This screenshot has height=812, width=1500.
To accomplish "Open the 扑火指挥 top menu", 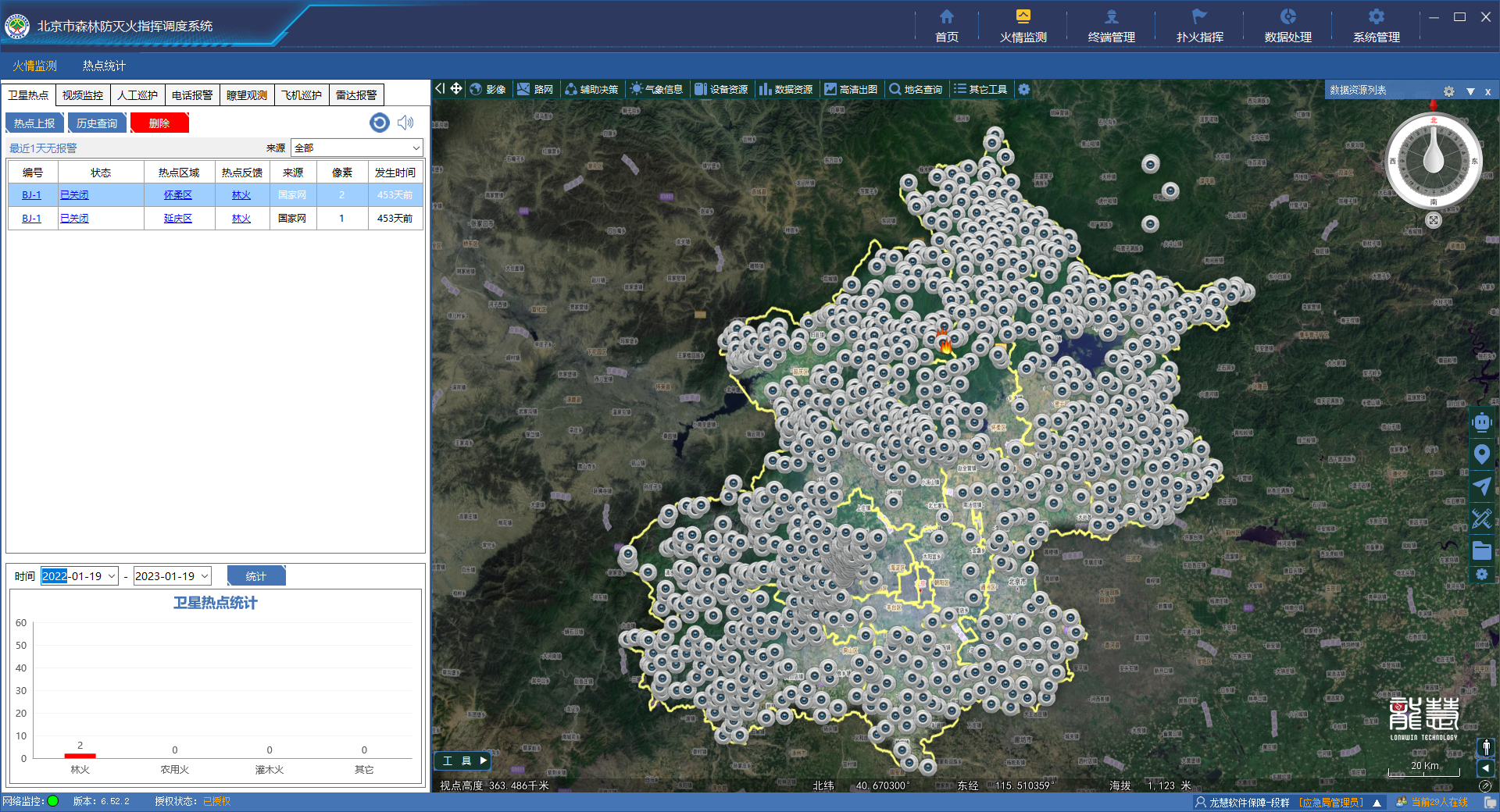I will (x=1199, y=26).
